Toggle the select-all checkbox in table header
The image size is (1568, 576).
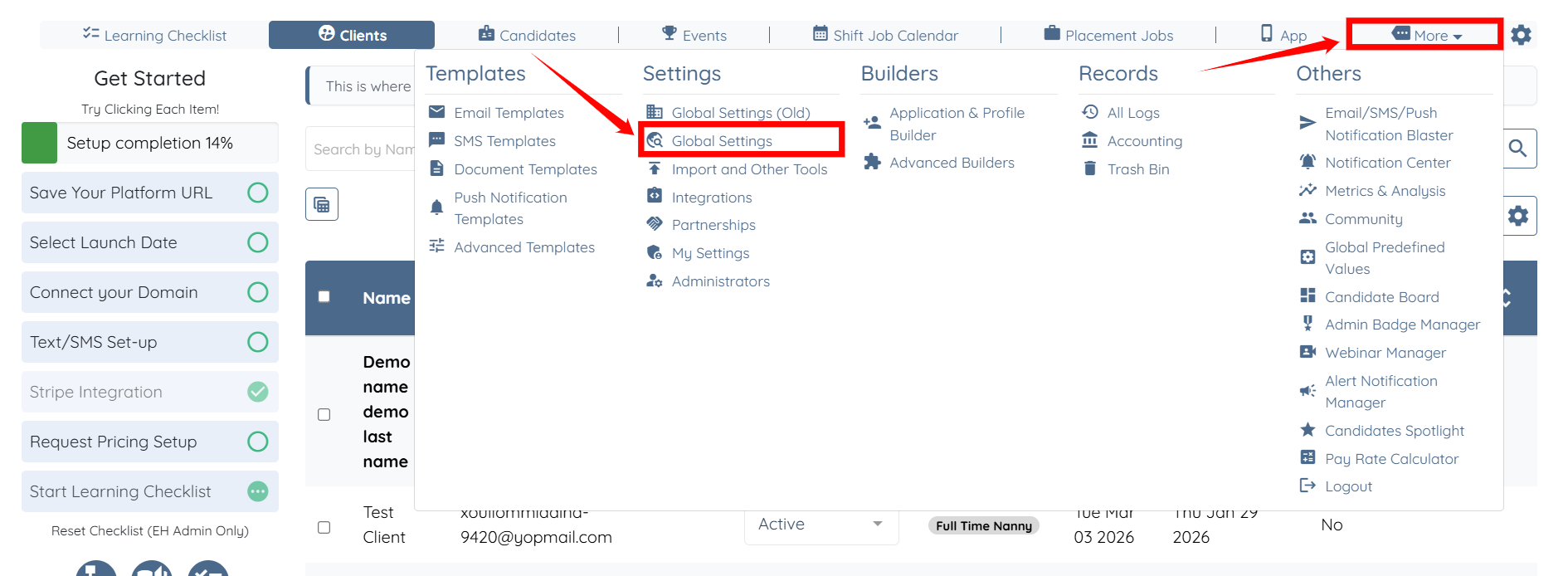324,297
